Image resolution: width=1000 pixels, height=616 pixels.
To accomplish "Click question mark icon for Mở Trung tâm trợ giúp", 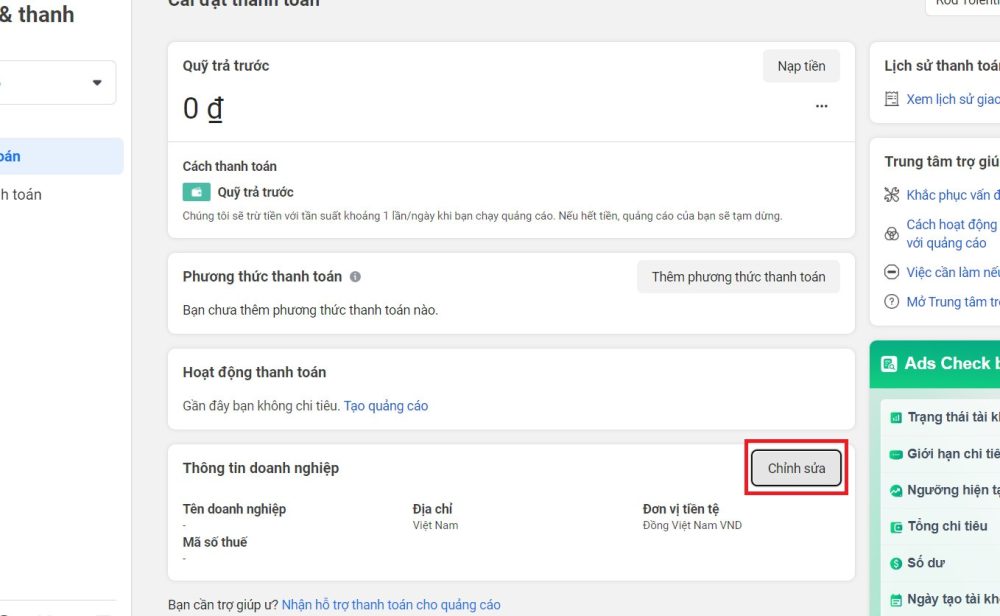I will pos(892,302).
